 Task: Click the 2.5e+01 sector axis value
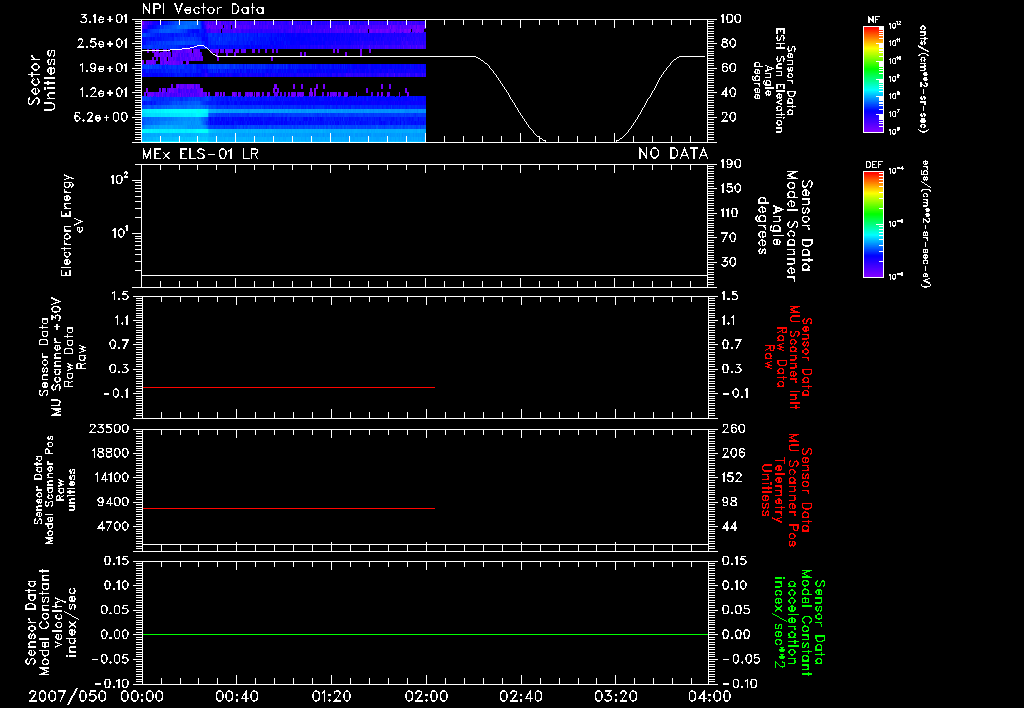tap(104, 44)
